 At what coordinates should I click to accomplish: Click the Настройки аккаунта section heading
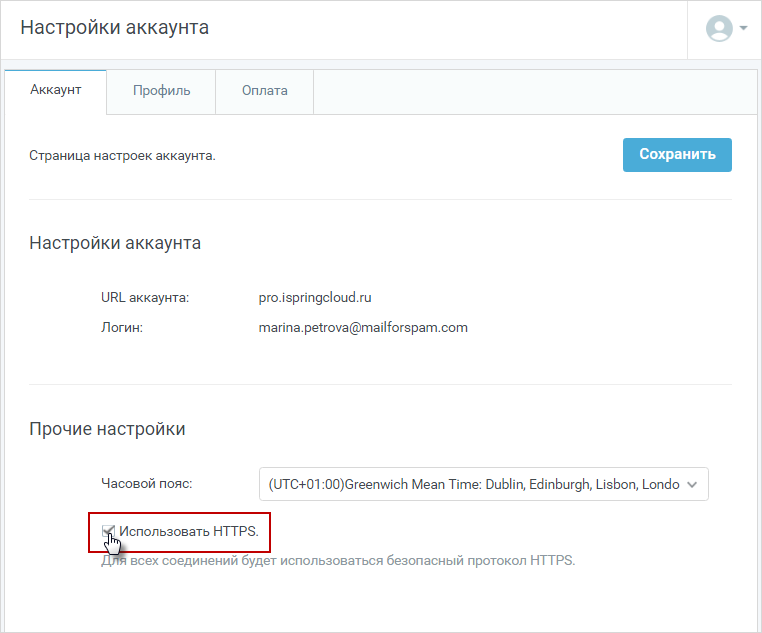[x=115, y=243]
